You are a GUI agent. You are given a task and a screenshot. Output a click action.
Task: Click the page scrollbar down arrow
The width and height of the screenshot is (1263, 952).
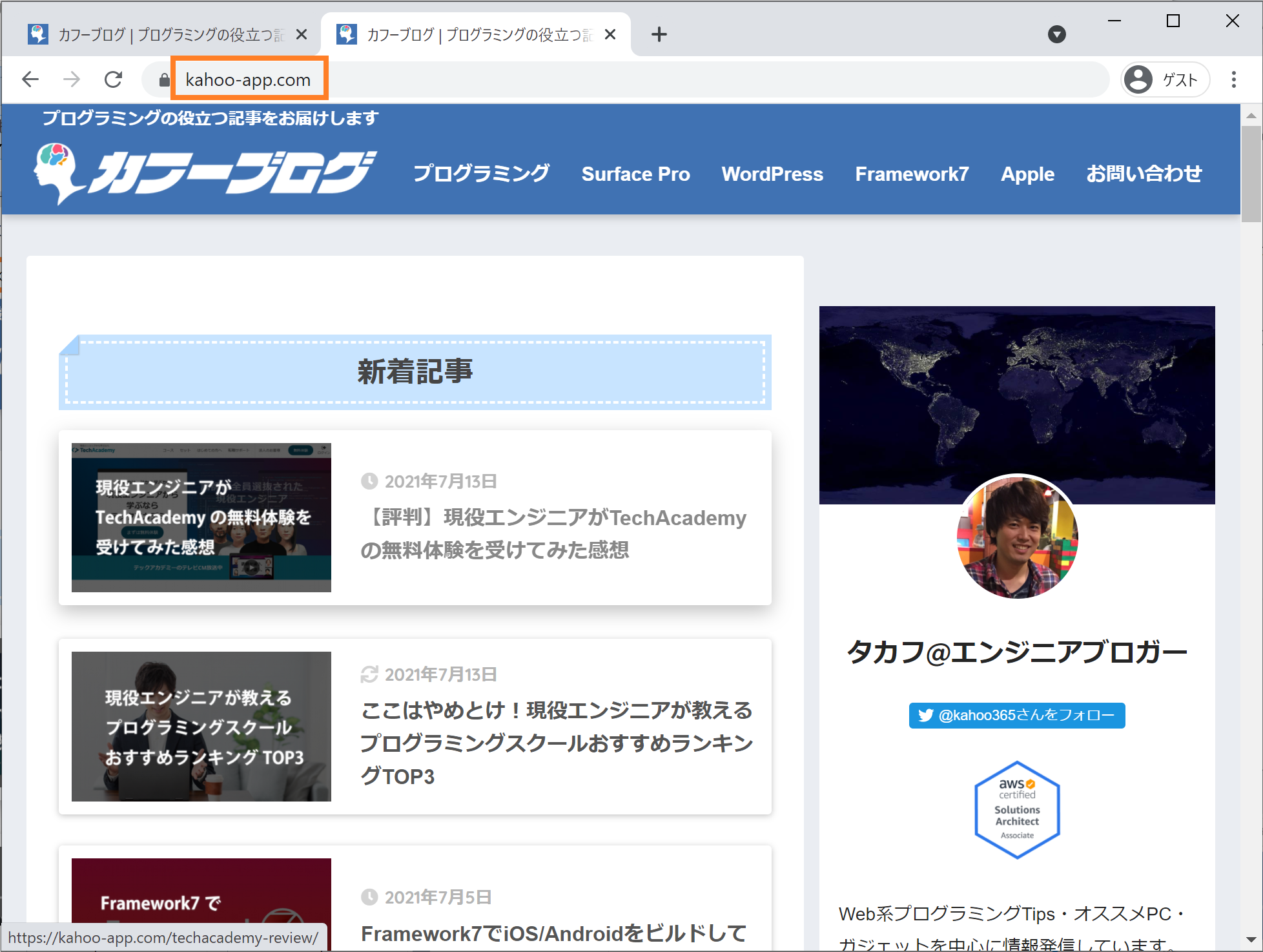[1251, 940]
